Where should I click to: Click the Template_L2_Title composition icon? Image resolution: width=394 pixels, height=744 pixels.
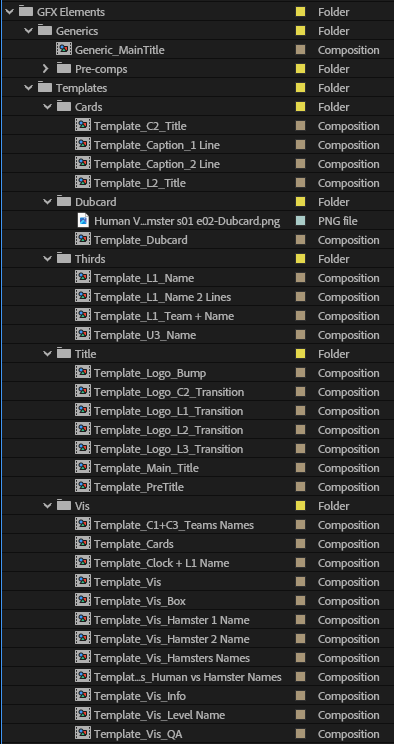[83, 182]
